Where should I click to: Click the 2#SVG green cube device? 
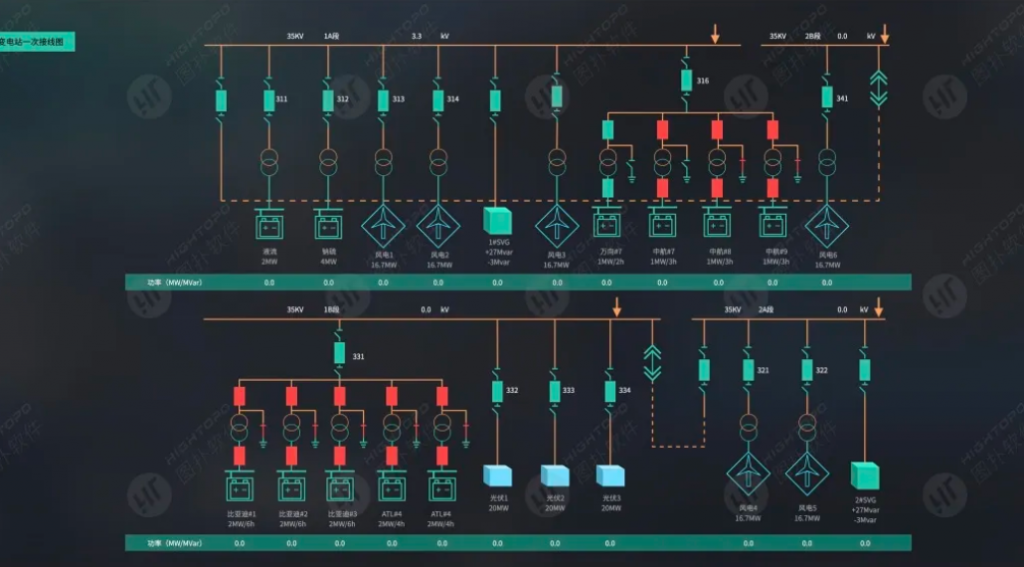click(x=865, y=476)
